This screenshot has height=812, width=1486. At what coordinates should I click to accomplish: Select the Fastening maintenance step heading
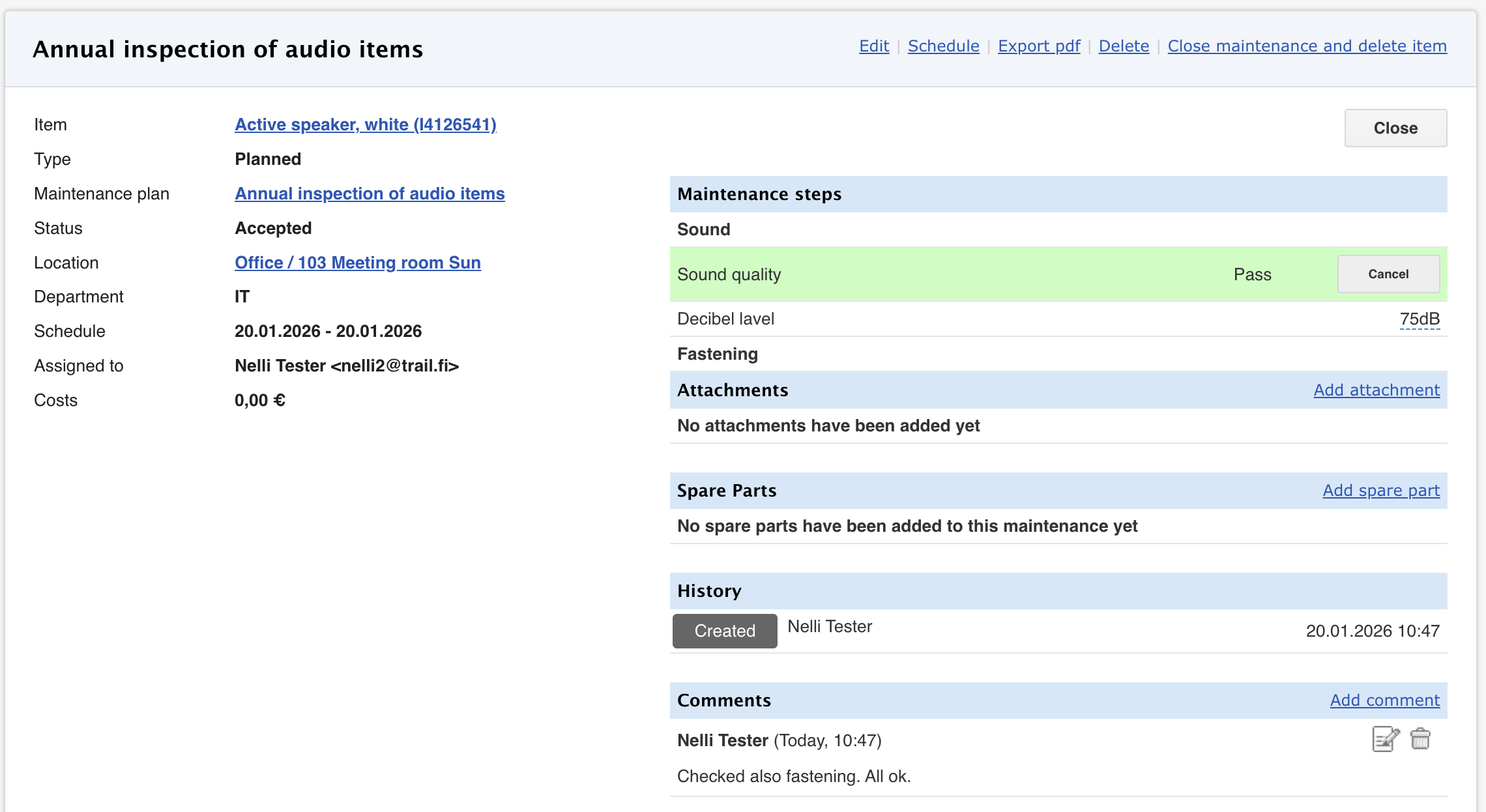(718, 354)
